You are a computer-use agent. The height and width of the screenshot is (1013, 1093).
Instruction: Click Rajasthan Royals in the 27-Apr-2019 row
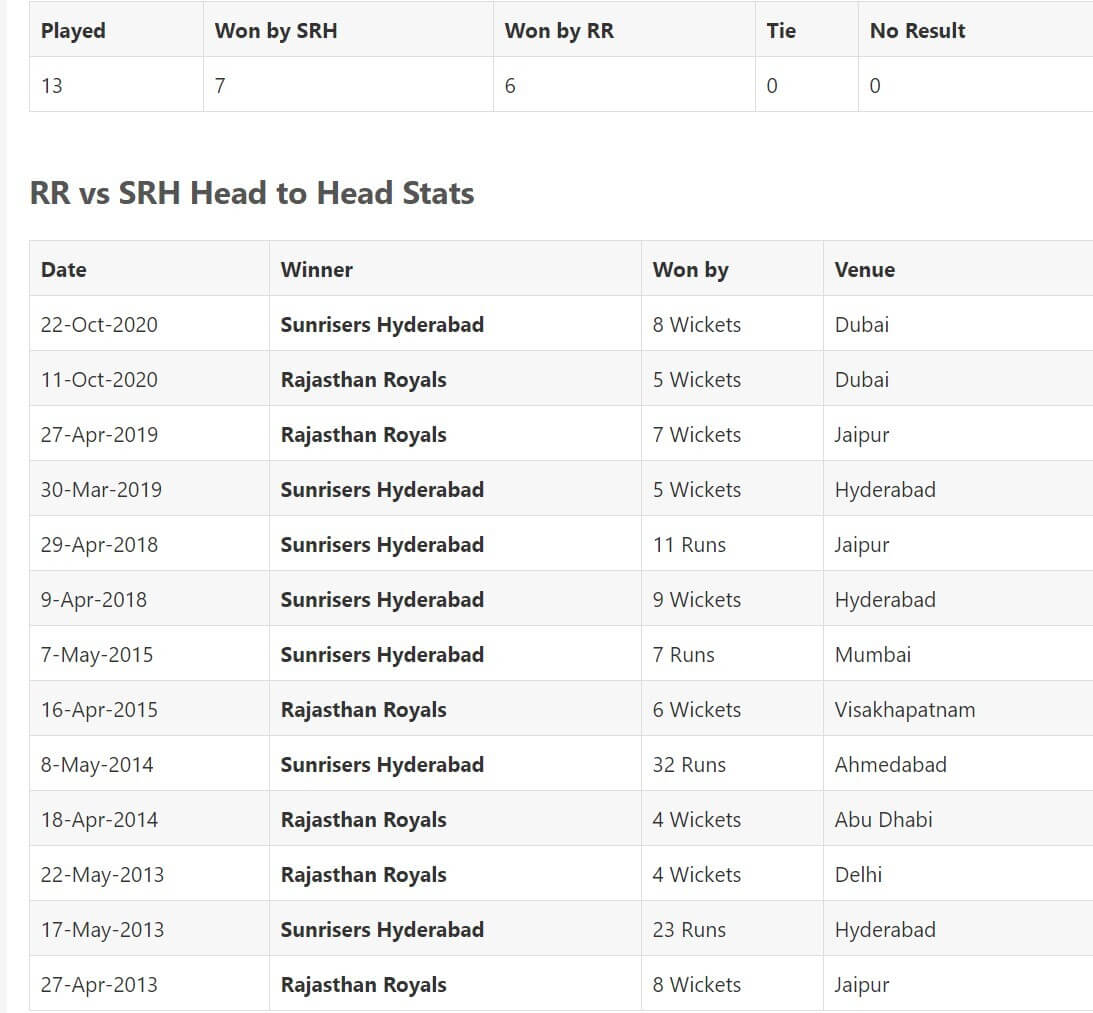pos(363,435)
